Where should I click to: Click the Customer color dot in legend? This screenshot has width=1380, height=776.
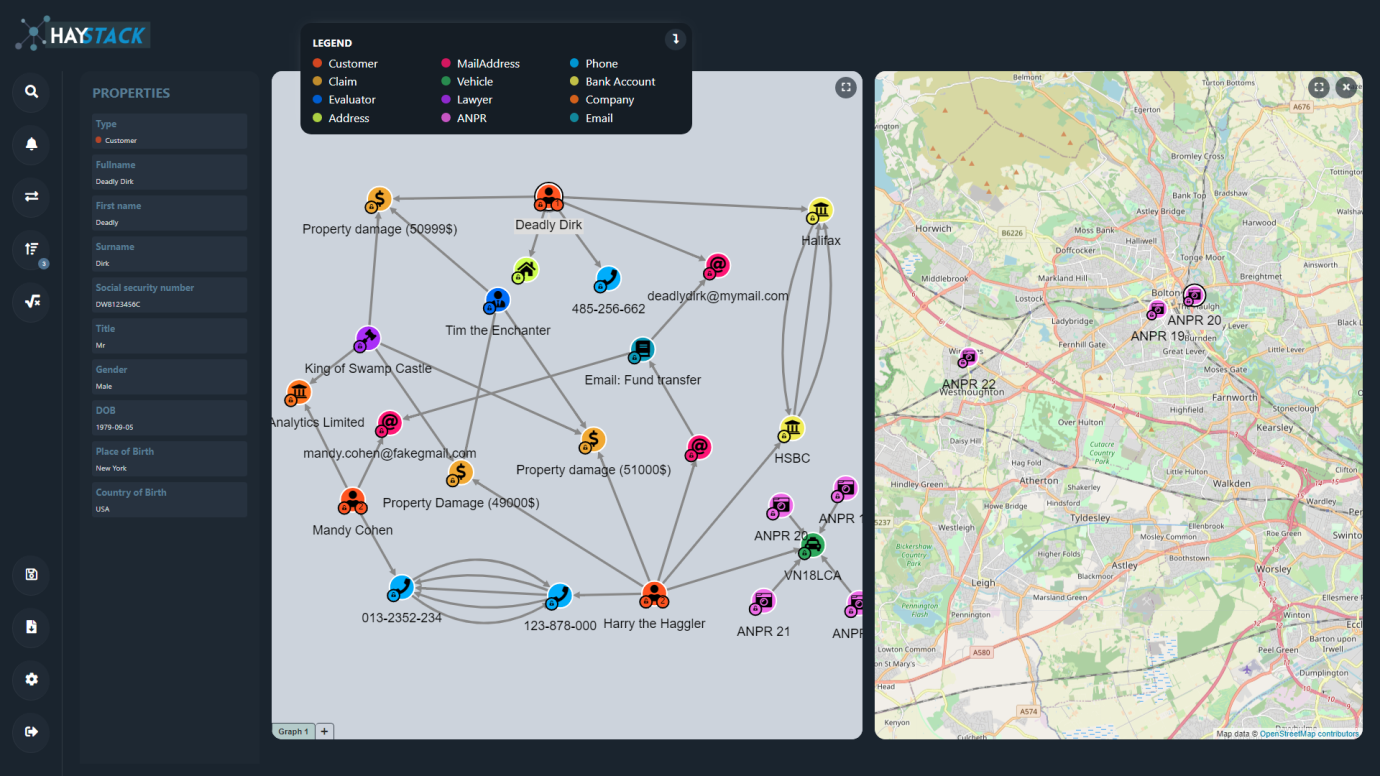coord(317,64)
